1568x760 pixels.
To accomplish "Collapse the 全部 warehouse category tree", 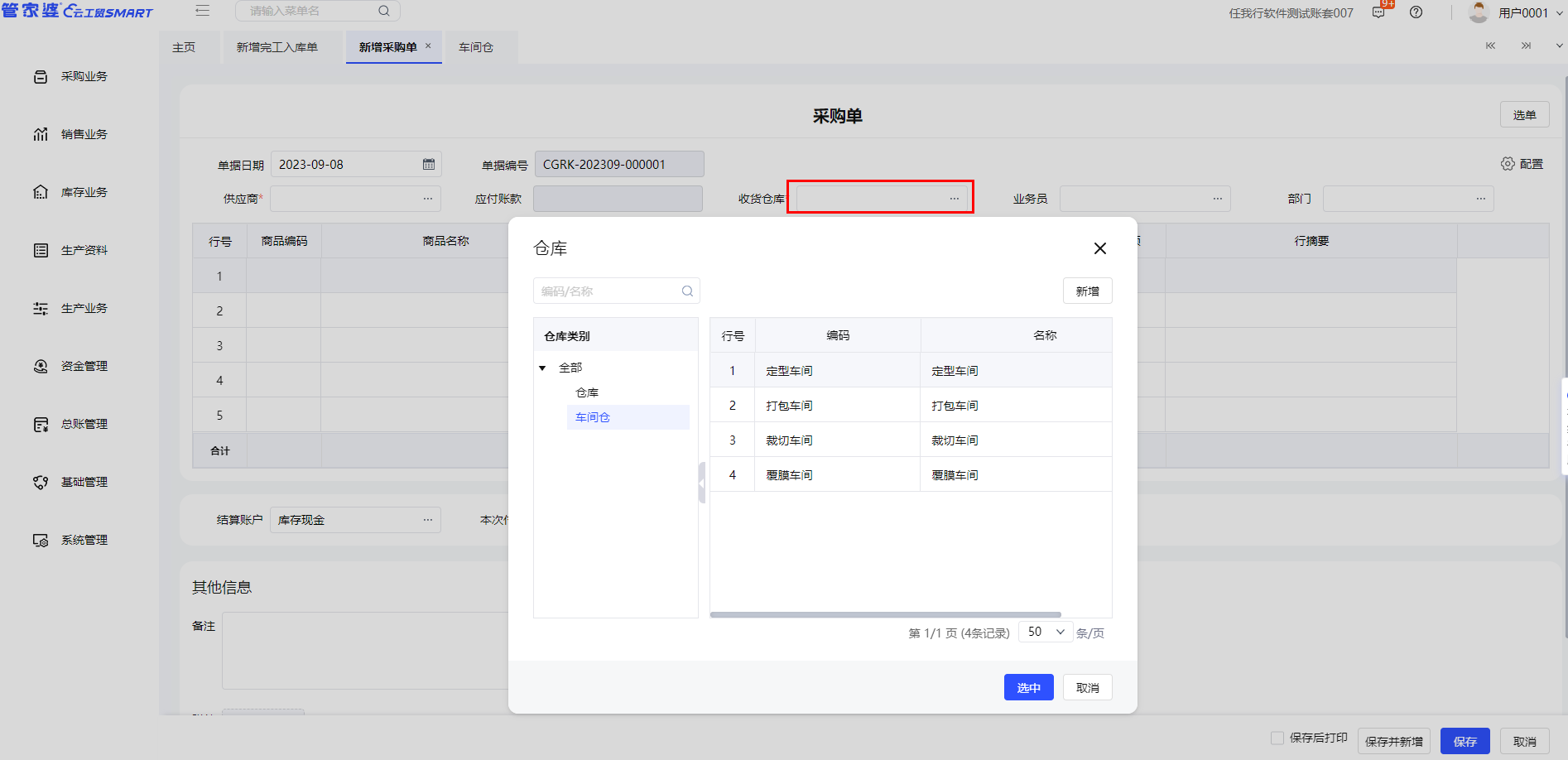I will coord(542,368).
